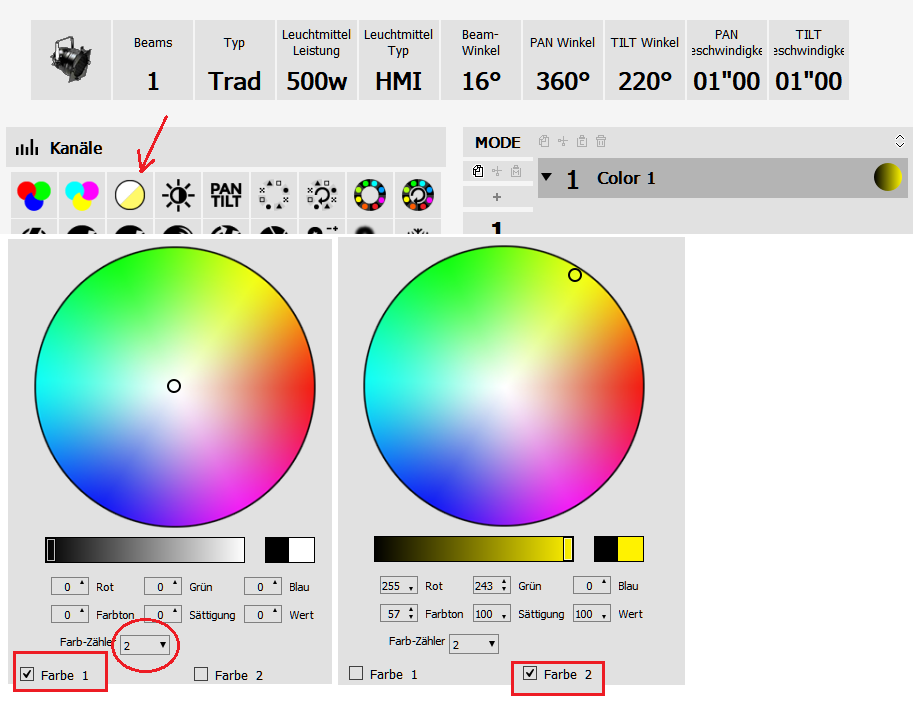The width and height of the screenshot is (913, 705).
Task: Add the PAN TILT channel
Action: coord(226,195)
